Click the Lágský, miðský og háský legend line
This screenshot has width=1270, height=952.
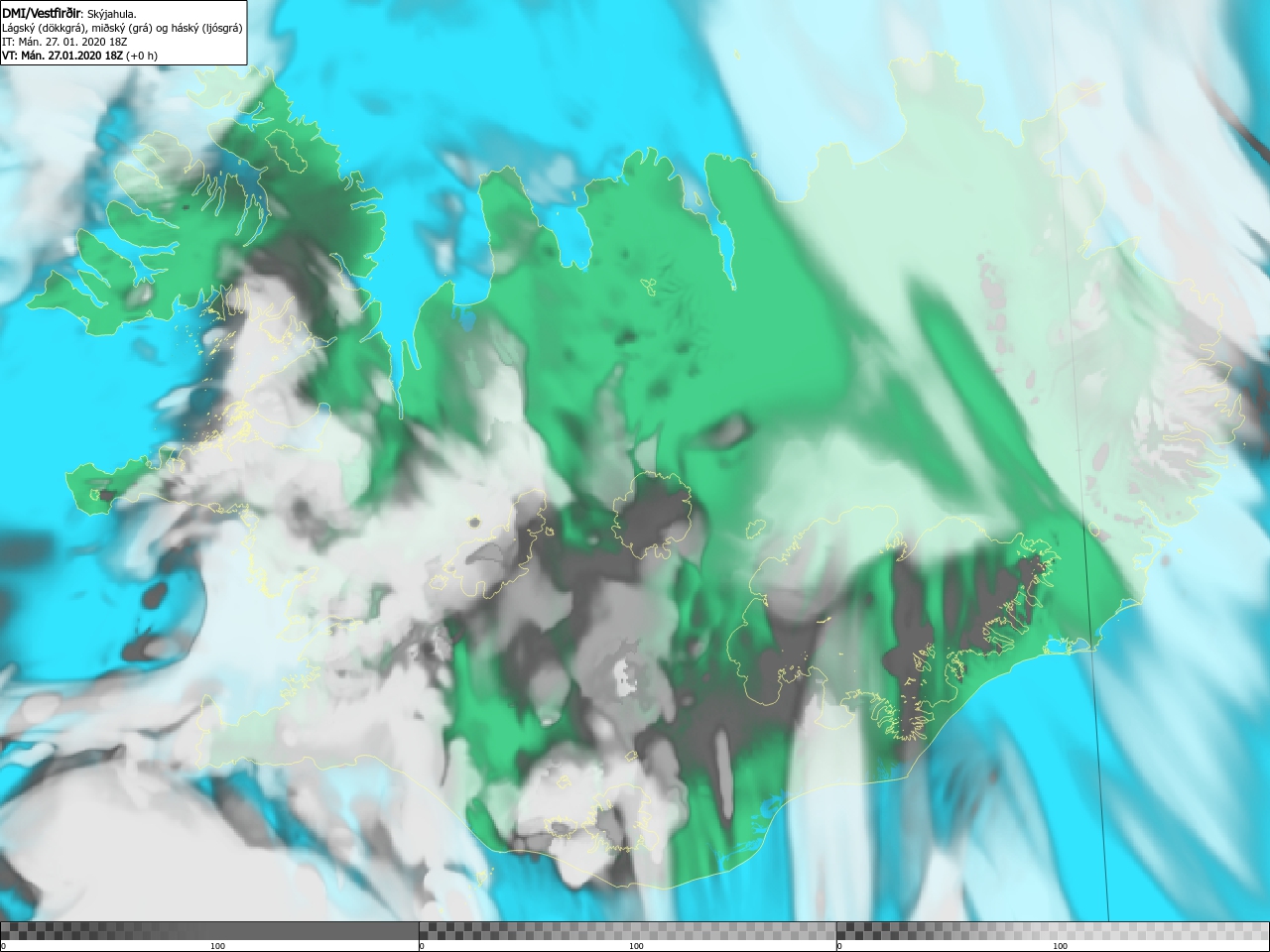tap(122, 28)
